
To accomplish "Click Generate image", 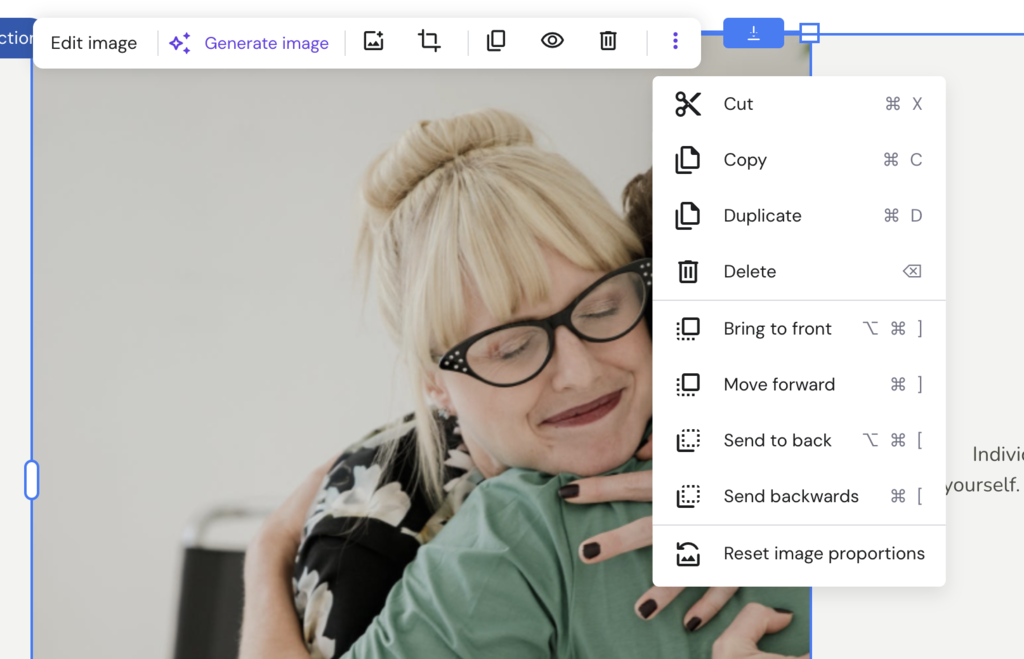I will point(250,42).
